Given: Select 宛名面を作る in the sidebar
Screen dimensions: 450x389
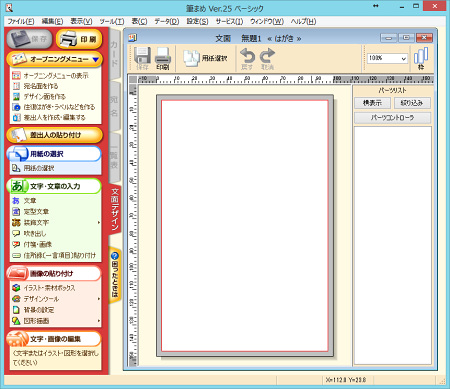Looking at the screenshot, I should click(x=35, y=86).
